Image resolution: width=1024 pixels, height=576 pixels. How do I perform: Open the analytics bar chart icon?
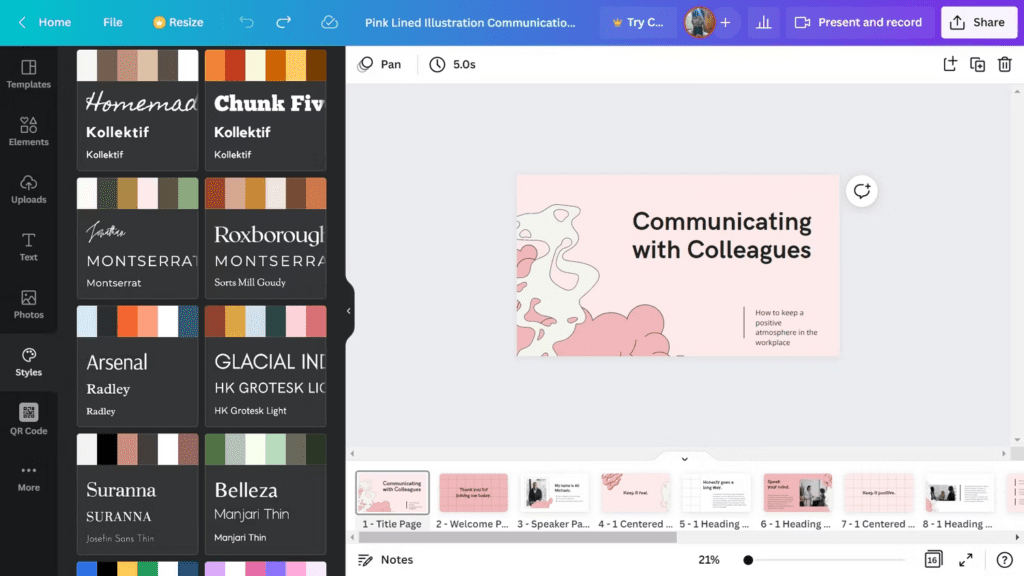(764, 22)
